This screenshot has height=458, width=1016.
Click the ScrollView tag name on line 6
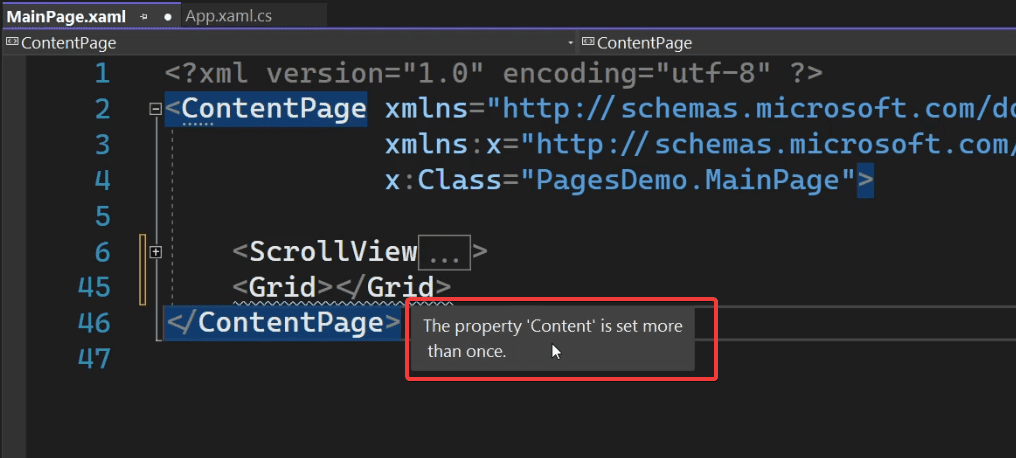click(333, 252)
